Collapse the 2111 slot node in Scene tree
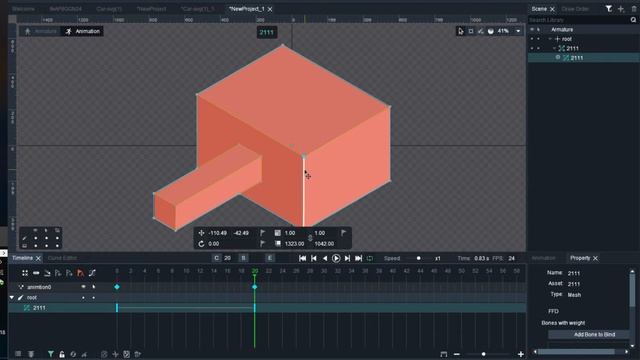Viewport: 640px width, 360px height. [x=555, y=49]
